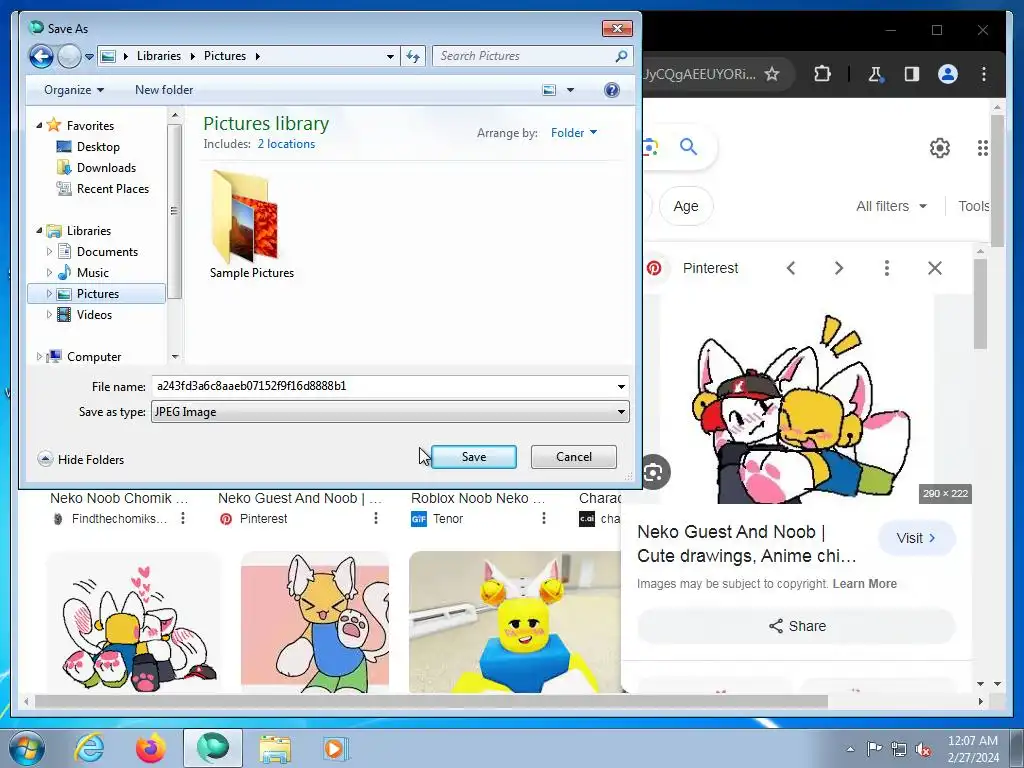Viewport: 1024px width, 768px height.
Task: Click Google search magnifier icon
Action: coord(688,147)
